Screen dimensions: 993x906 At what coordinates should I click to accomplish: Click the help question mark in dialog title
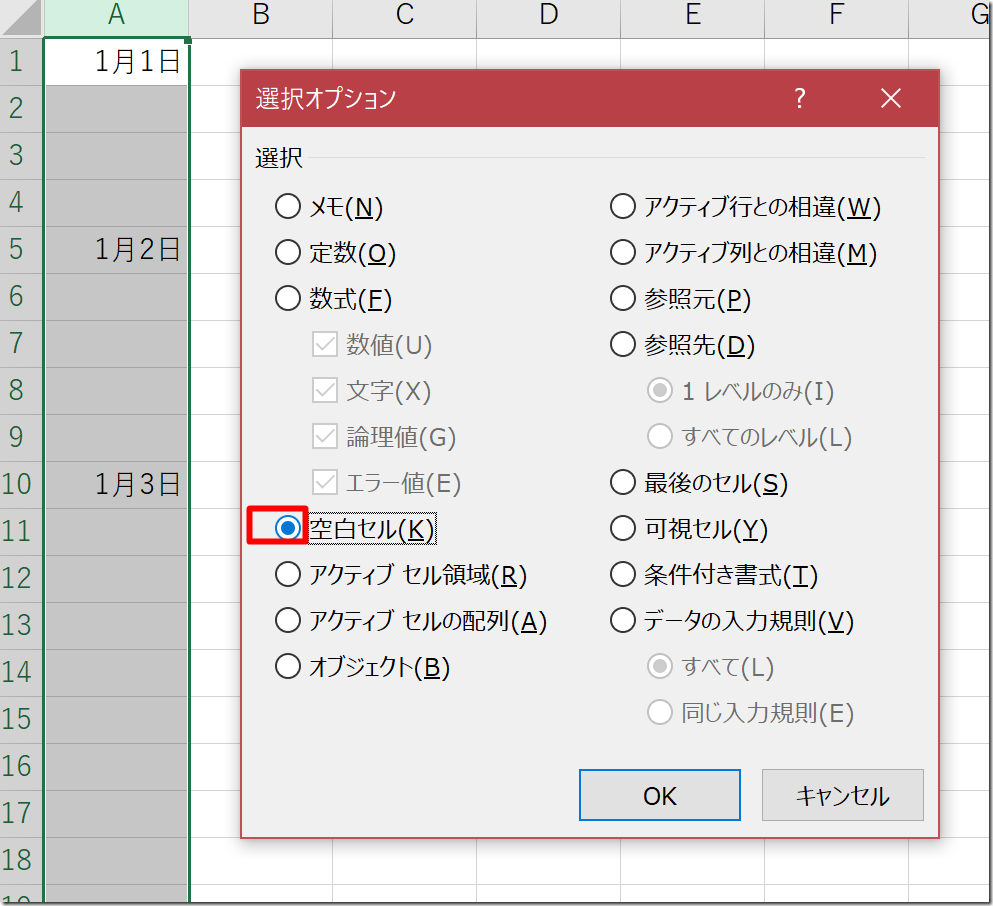(x=799, y=98)
